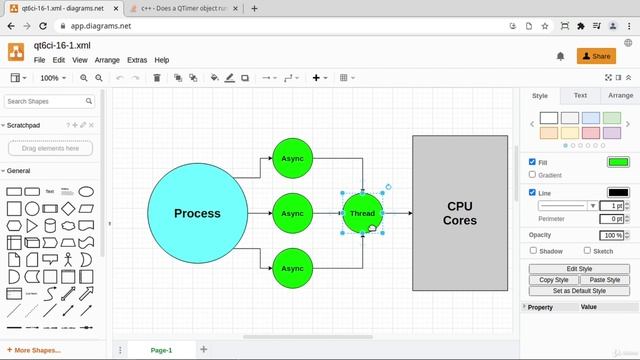Apply the light blue style swatch
The width and height of the screenshot is (640, 360).
point(591,118)
